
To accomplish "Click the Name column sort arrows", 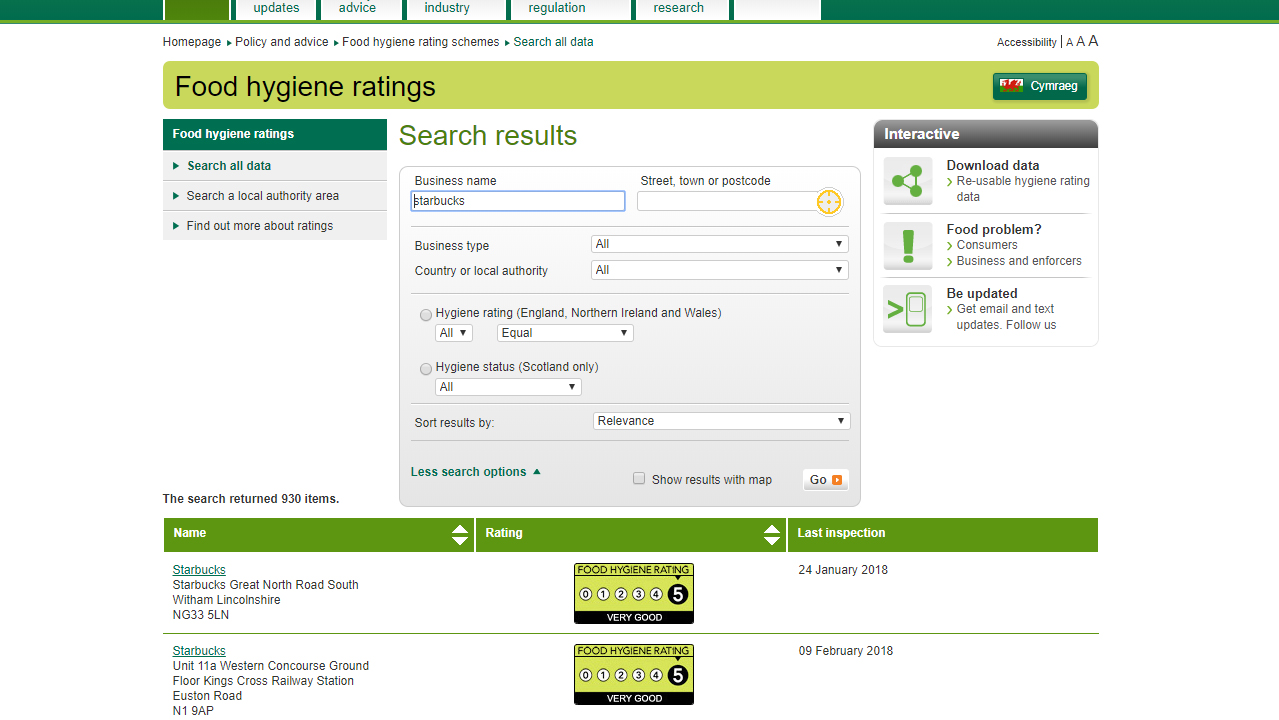I will [460, 534].
